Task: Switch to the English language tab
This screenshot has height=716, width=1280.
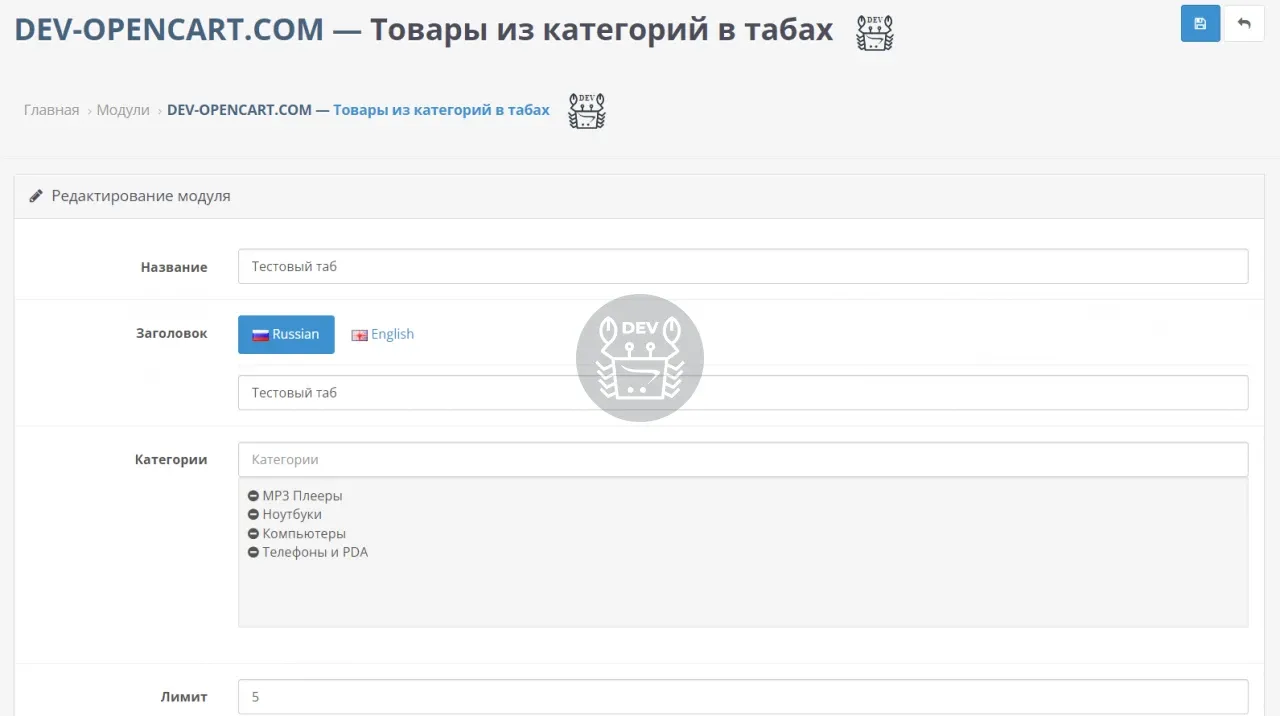Action: (x=382, y=335)
